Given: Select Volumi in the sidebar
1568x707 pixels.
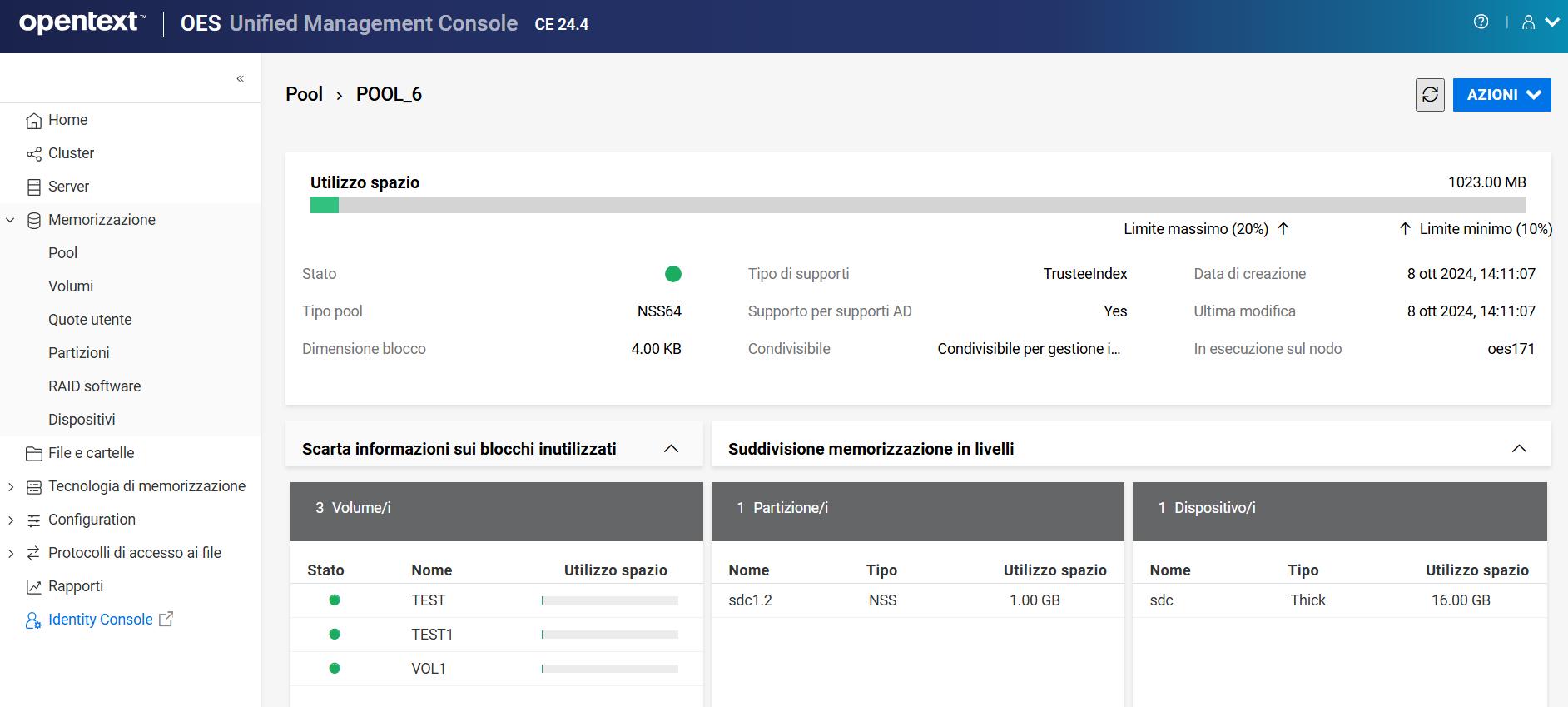Looking at the screenshot, I should (71, 286).
